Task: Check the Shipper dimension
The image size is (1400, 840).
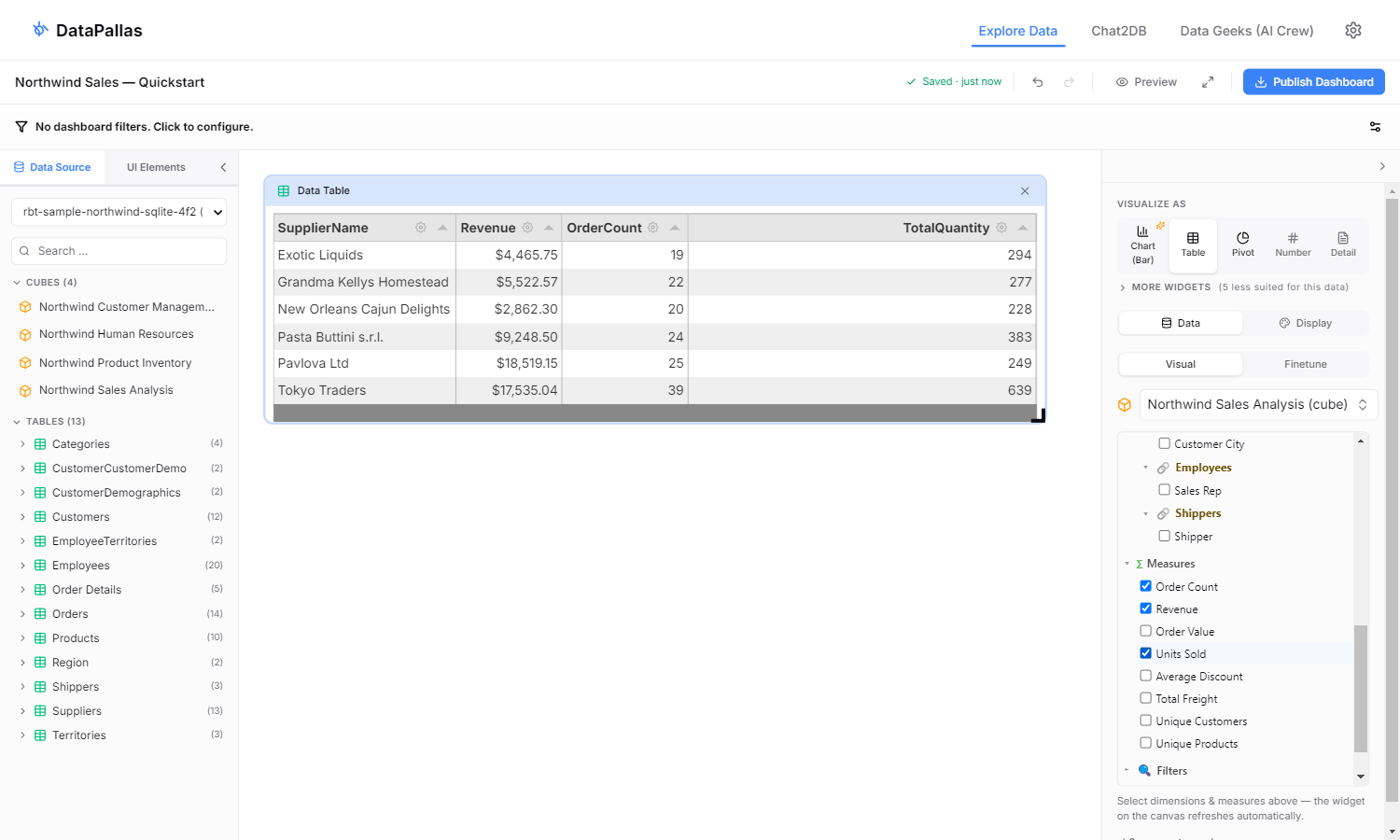Action: [x=1164, y=536]
